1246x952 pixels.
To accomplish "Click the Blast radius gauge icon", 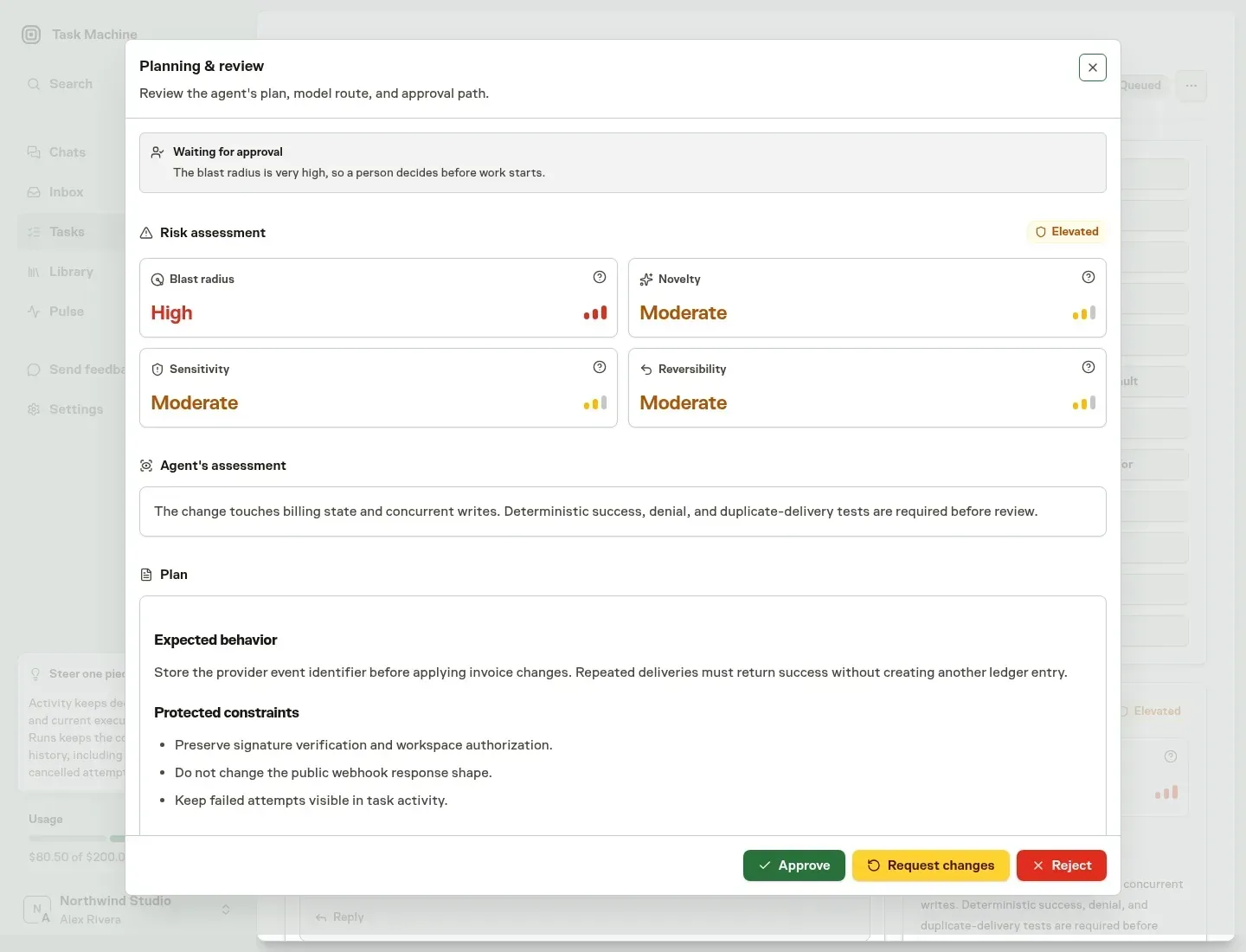I will tap(157, 280).
